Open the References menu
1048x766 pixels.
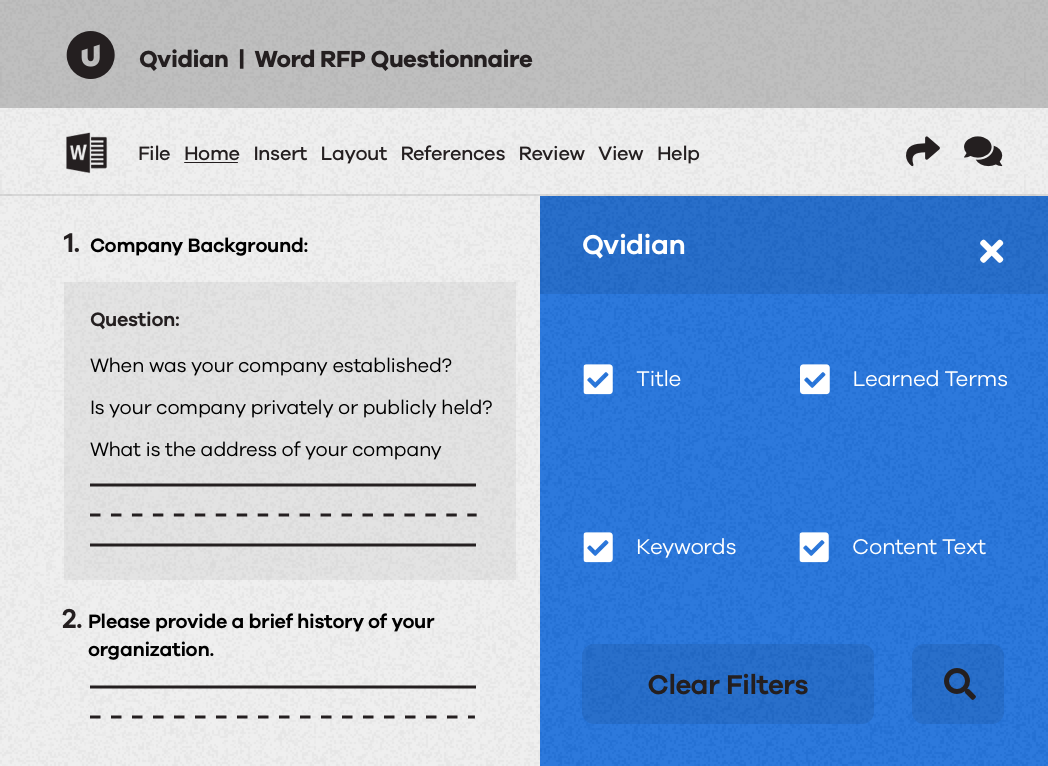452,154
